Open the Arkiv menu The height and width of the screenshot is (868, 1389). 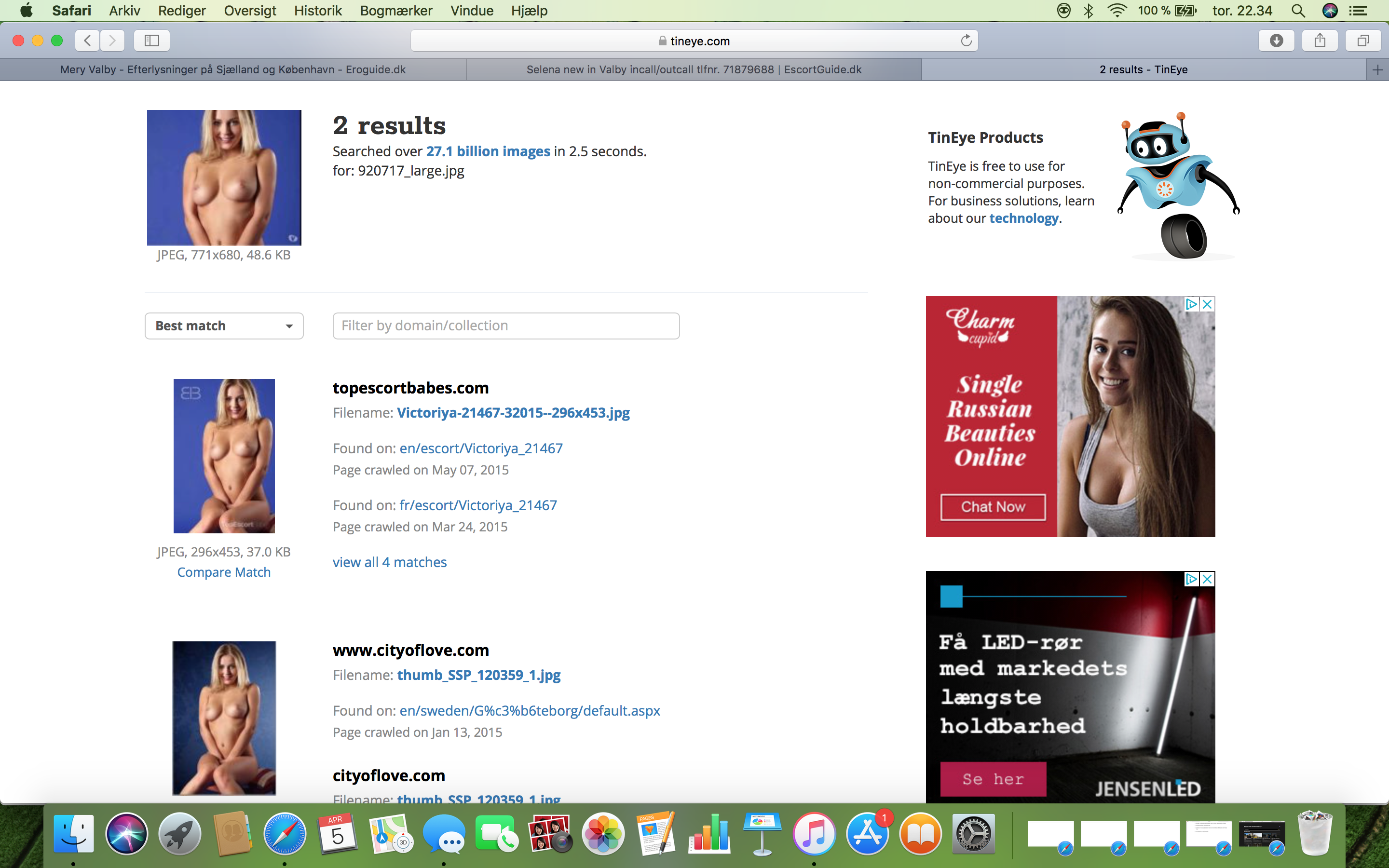click(x=124, y=11)
